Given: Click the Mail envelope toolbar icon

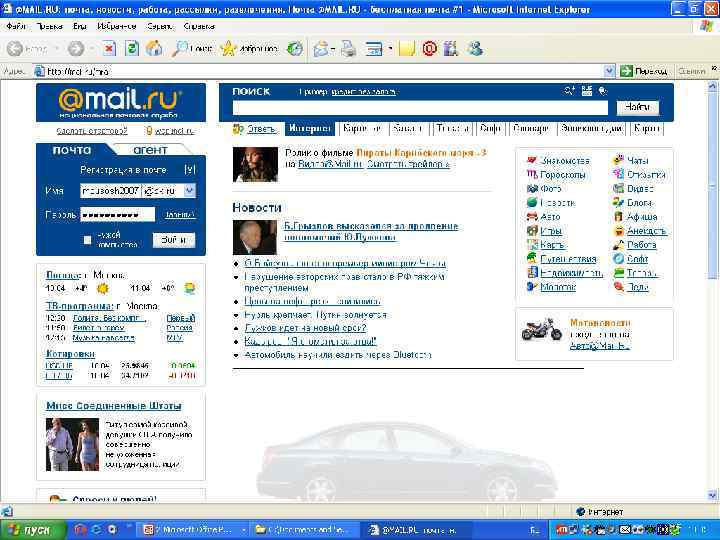Looking at the screenshot, I should [x=321, y=48].
